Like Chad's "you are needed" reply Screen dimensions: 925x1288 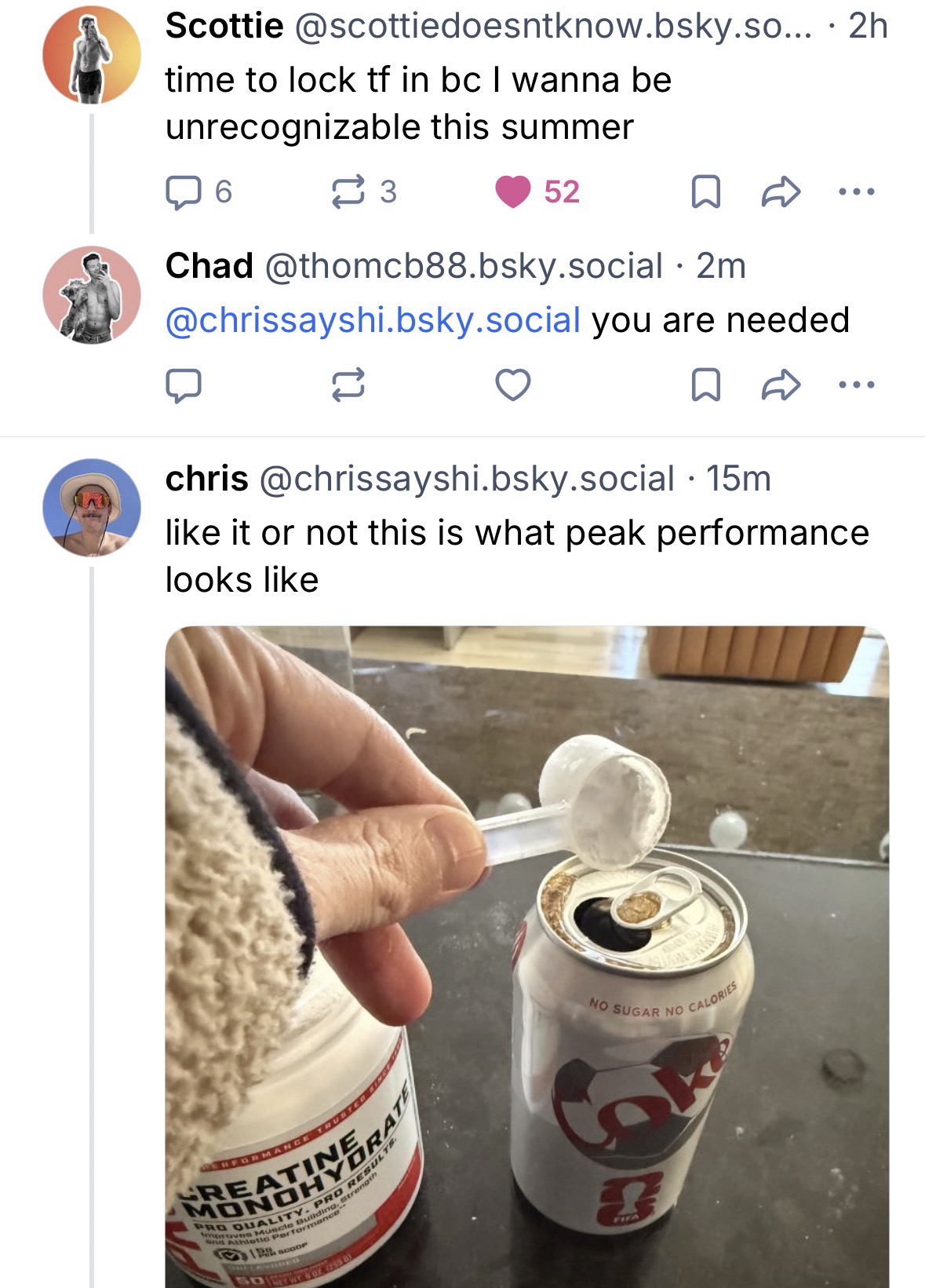tap(513, 385)
